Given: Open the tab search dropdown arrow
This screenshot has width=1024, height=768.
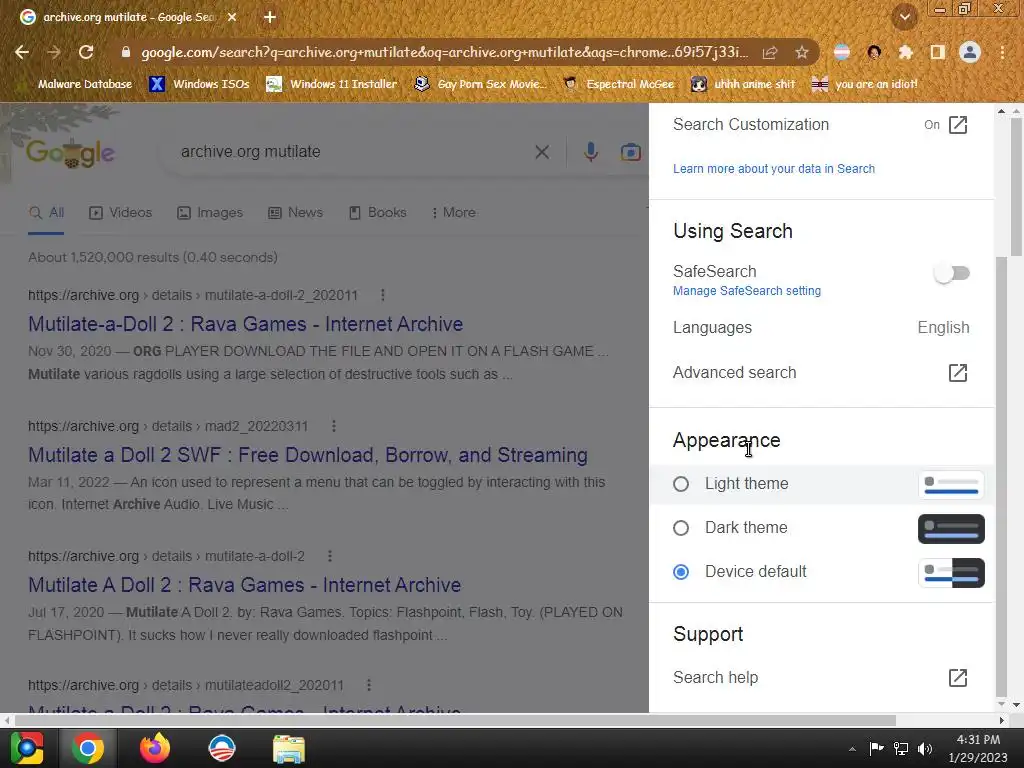Looking at the screenshot, I should coord(904,17).
